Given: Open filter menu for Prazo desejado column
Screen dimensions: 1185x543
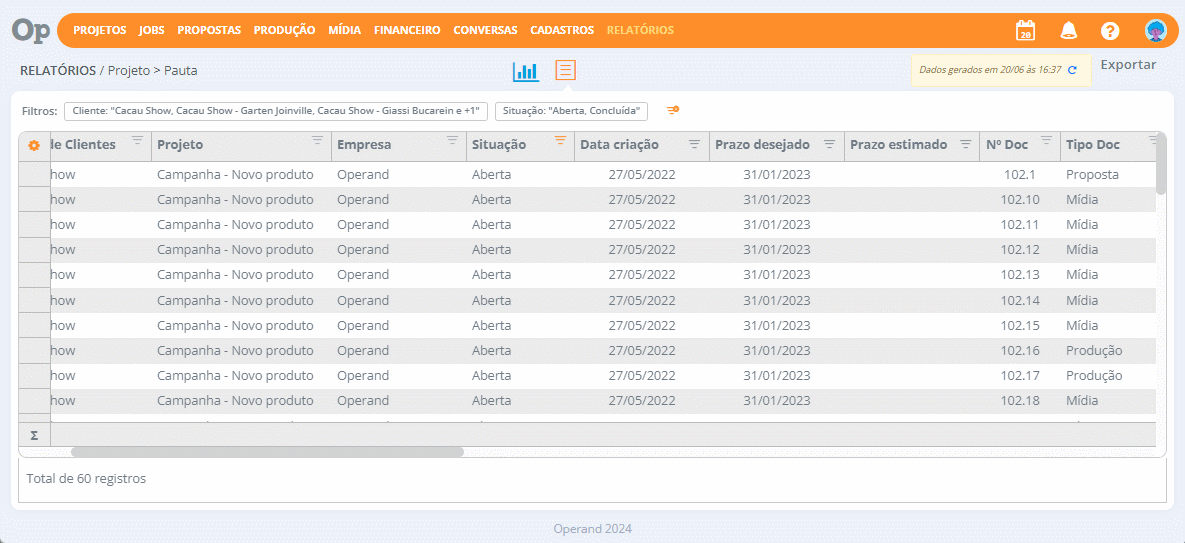Looking at the screenshot, I should (x=829, y=144).
